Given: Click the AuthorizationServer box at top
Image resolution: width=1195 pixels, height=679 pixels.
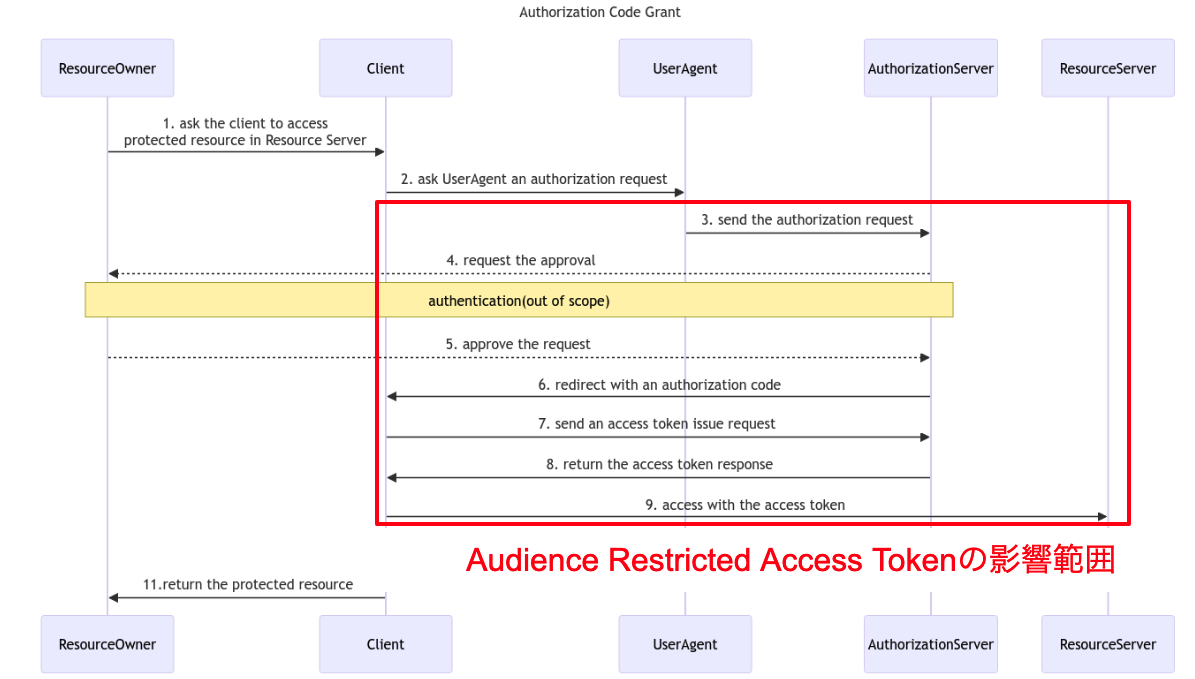Looking at the screenshot, I should [930, 67].
